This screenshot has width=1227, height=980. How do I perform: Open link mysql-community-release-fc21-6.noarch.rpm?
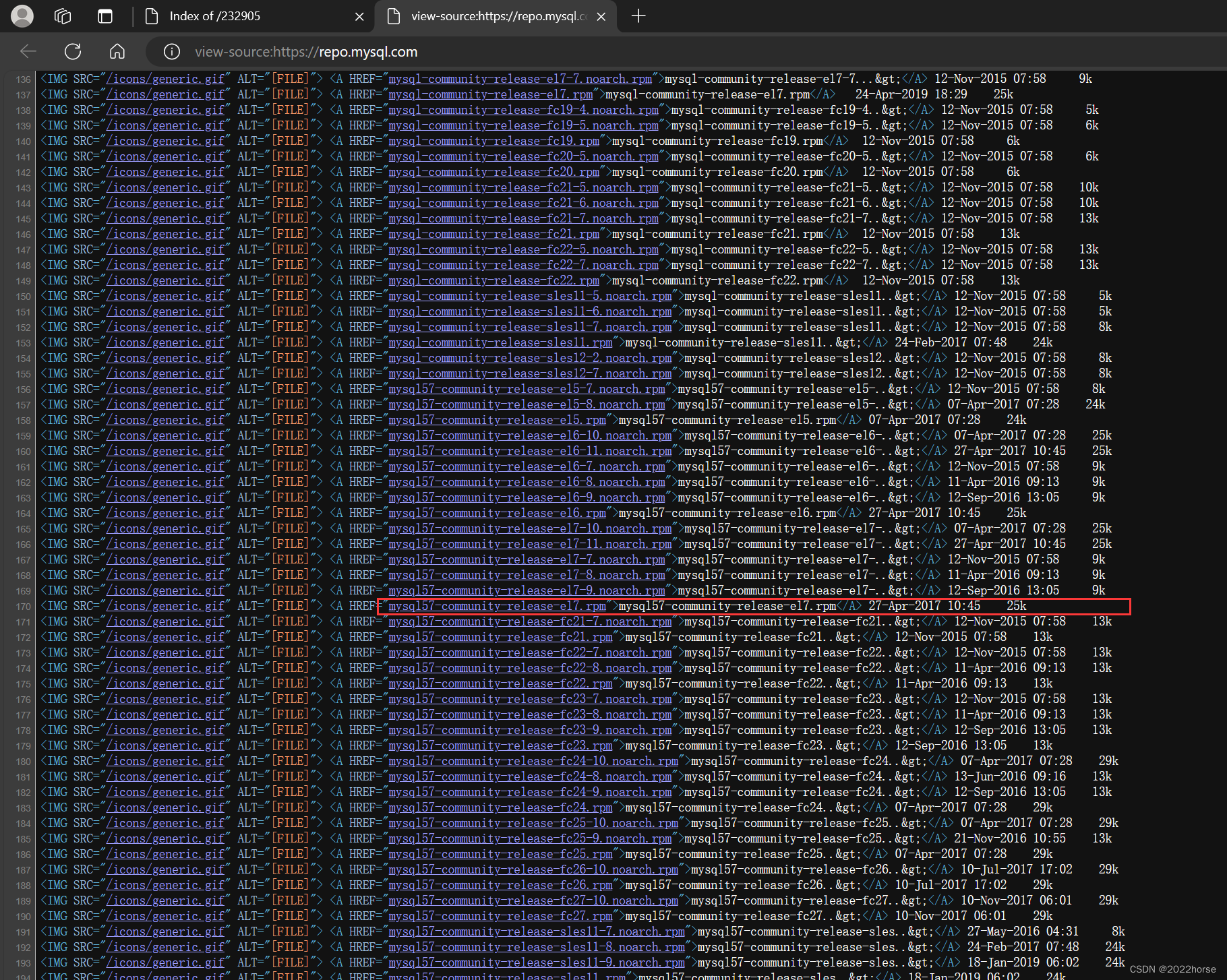(x=524, y=203)
